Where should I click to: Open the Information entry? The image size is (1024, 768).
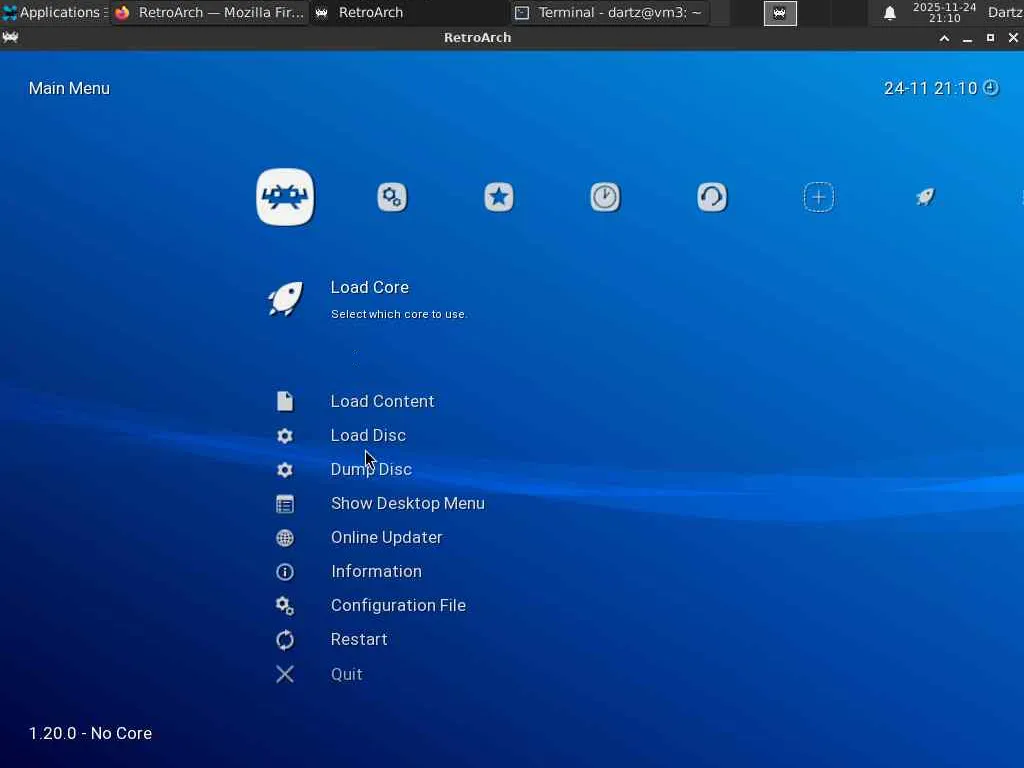(376, 571)
